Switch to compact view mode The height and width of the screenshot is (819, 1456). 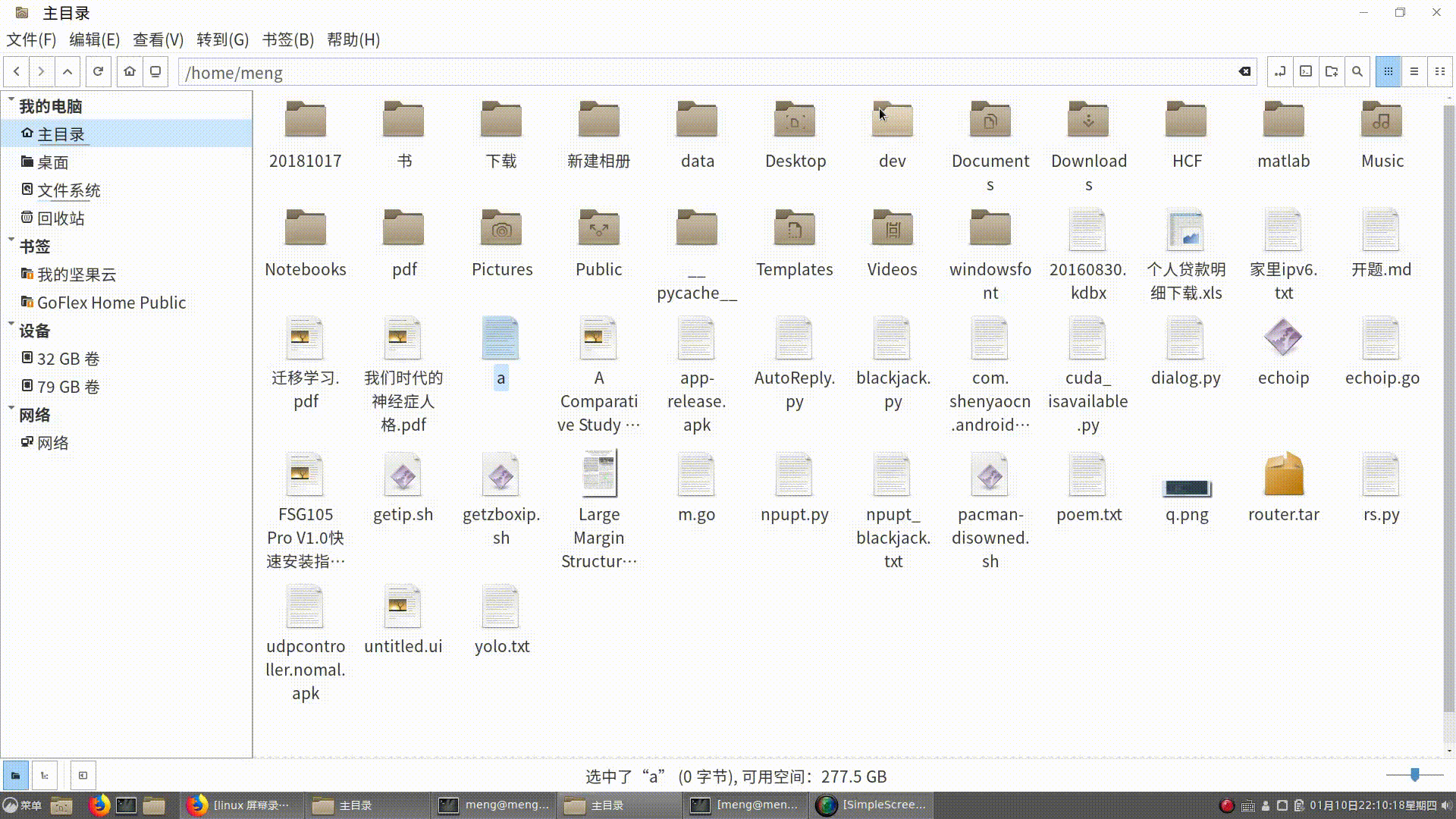pos(1439,71)
